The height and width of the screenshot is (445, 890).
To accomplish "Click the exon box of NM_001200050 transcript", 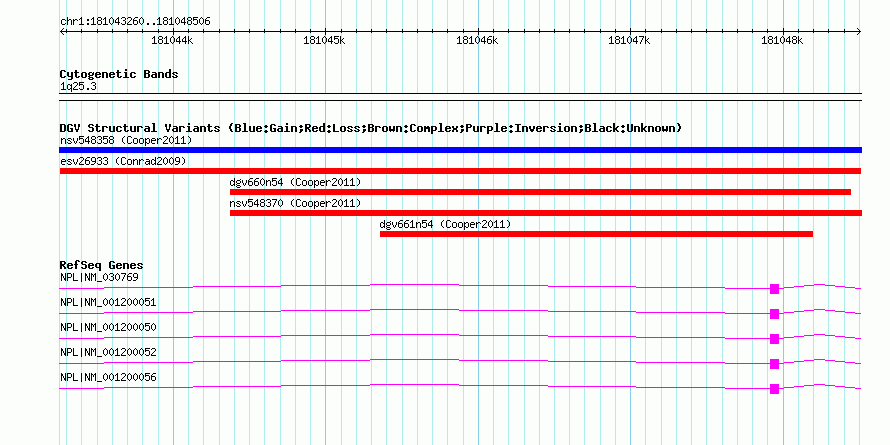I will [774, 339].
